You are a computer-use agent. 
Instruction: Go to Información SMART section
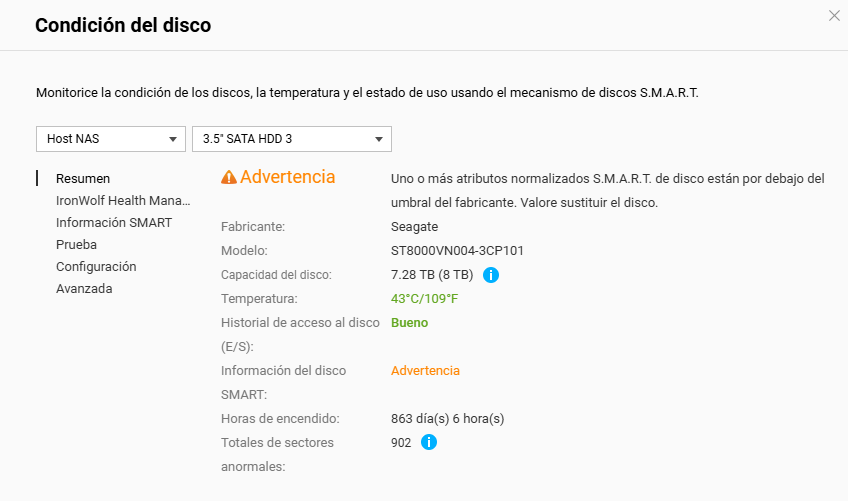(114, 222)
